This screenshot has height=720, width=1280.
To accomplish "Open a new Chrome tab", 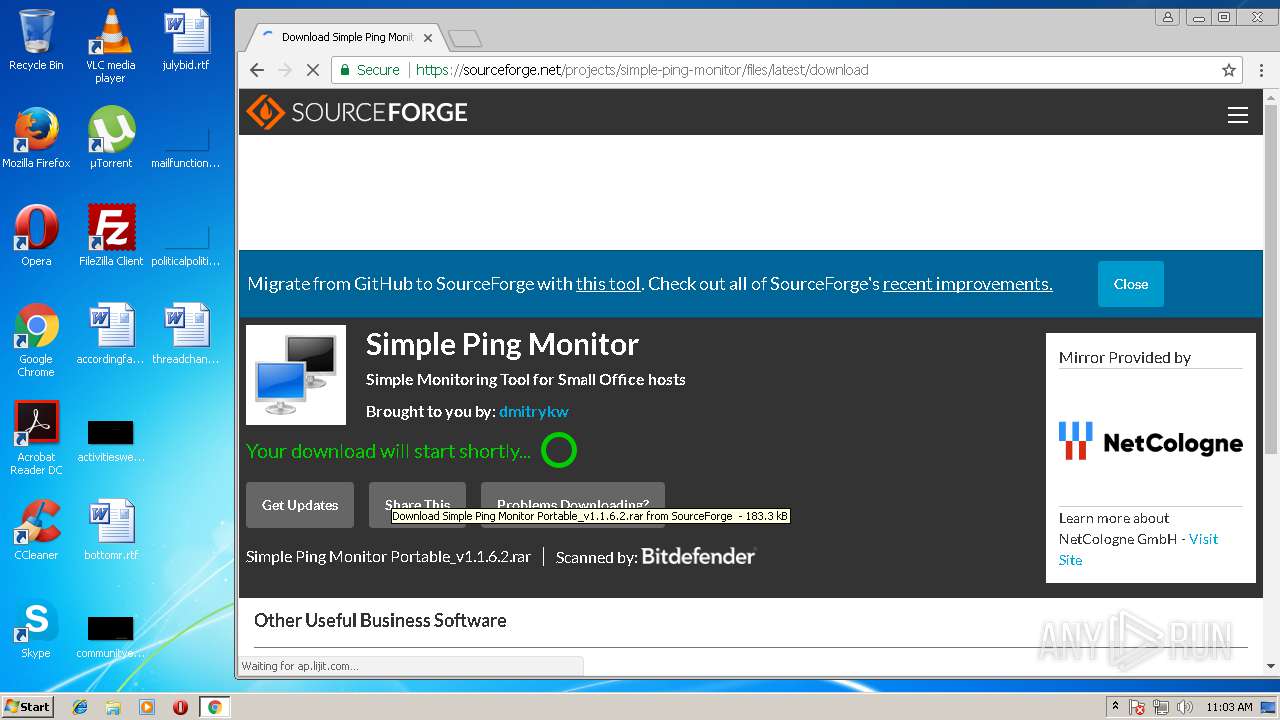I will coord(465,39).
